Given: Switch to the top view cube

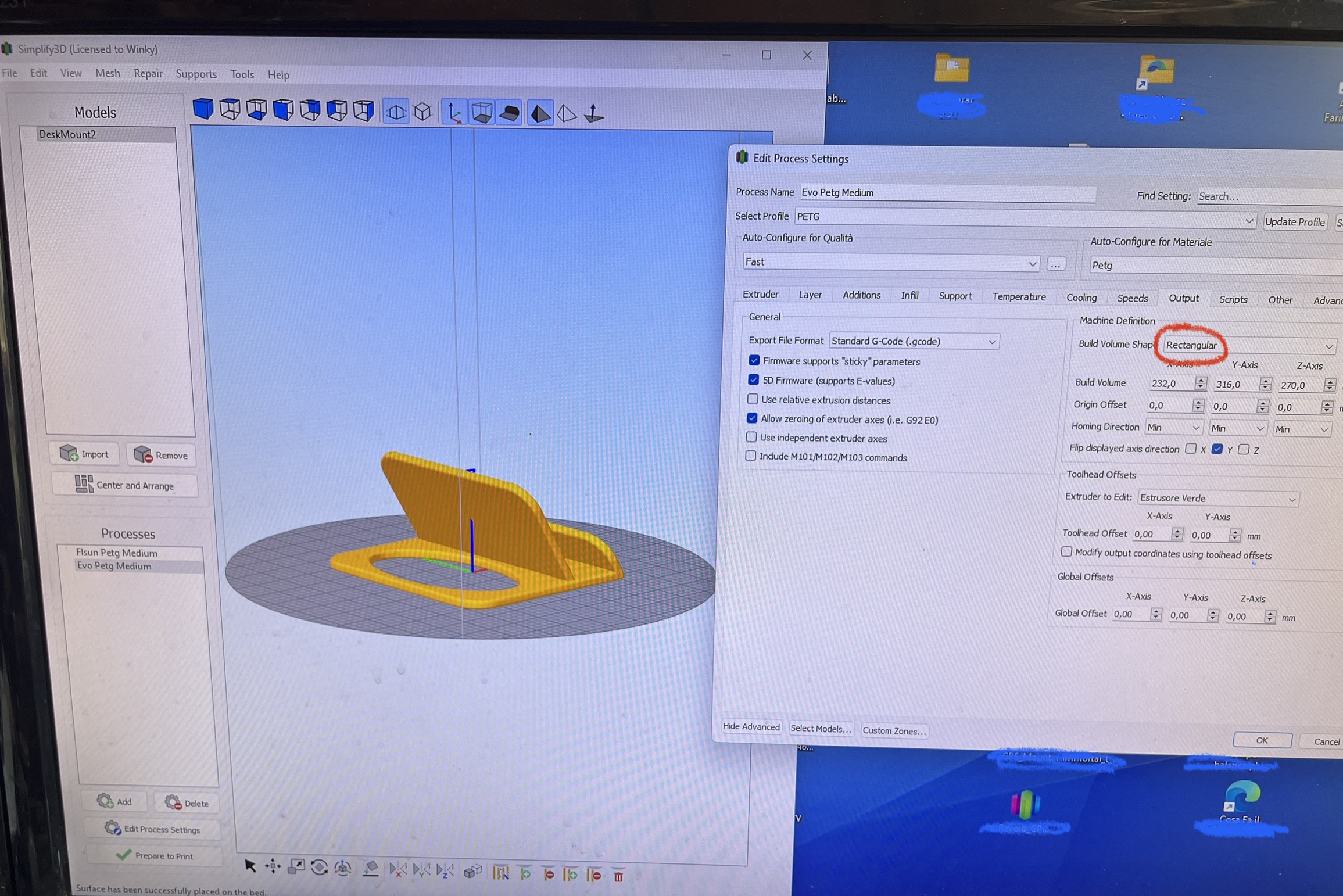Looking at the screenshot, I should [230, 109].
